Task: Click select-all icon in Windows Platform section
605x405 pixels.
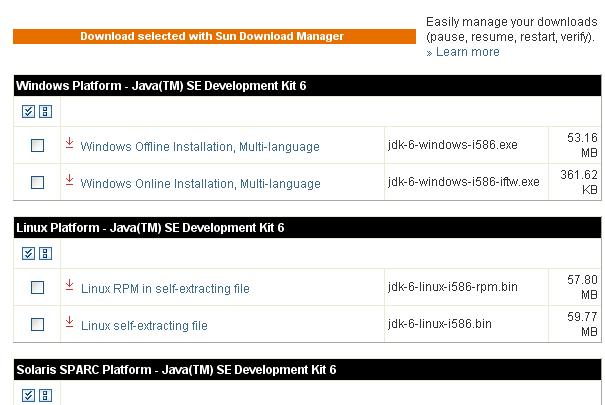Action: [28, 112]
